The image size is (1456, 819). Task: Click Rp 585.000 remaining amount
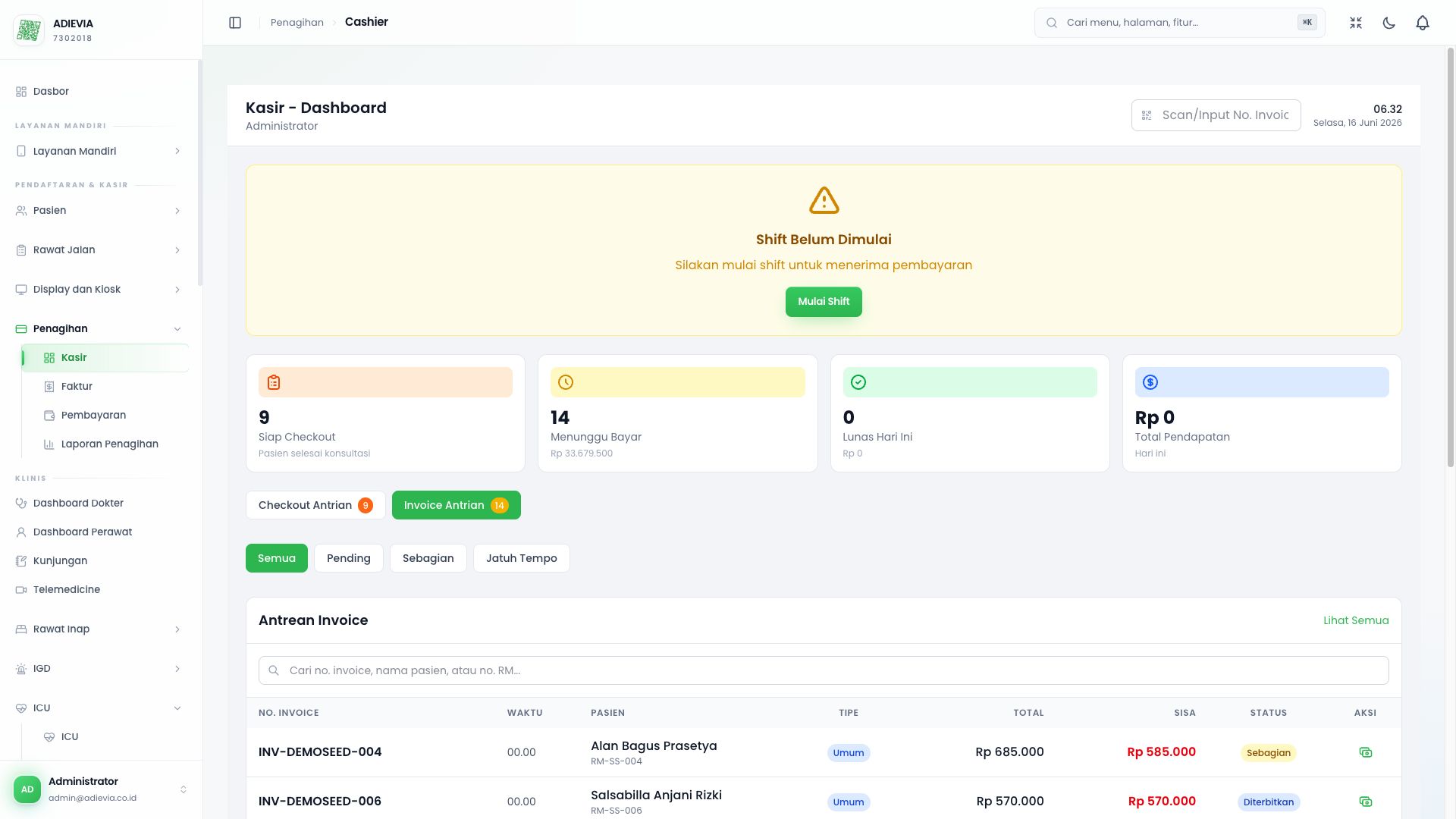coord(1161,752)
